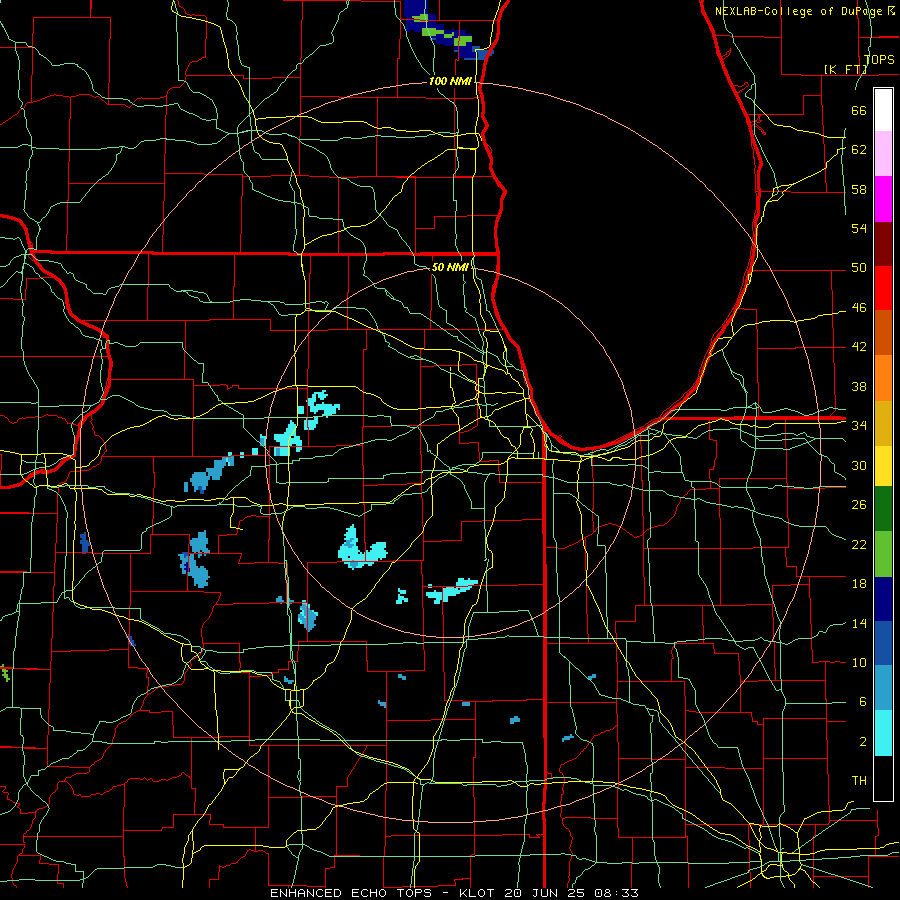Click the '100 NMI' range ring label
900x900 pixels.
[x=450, y=82]
